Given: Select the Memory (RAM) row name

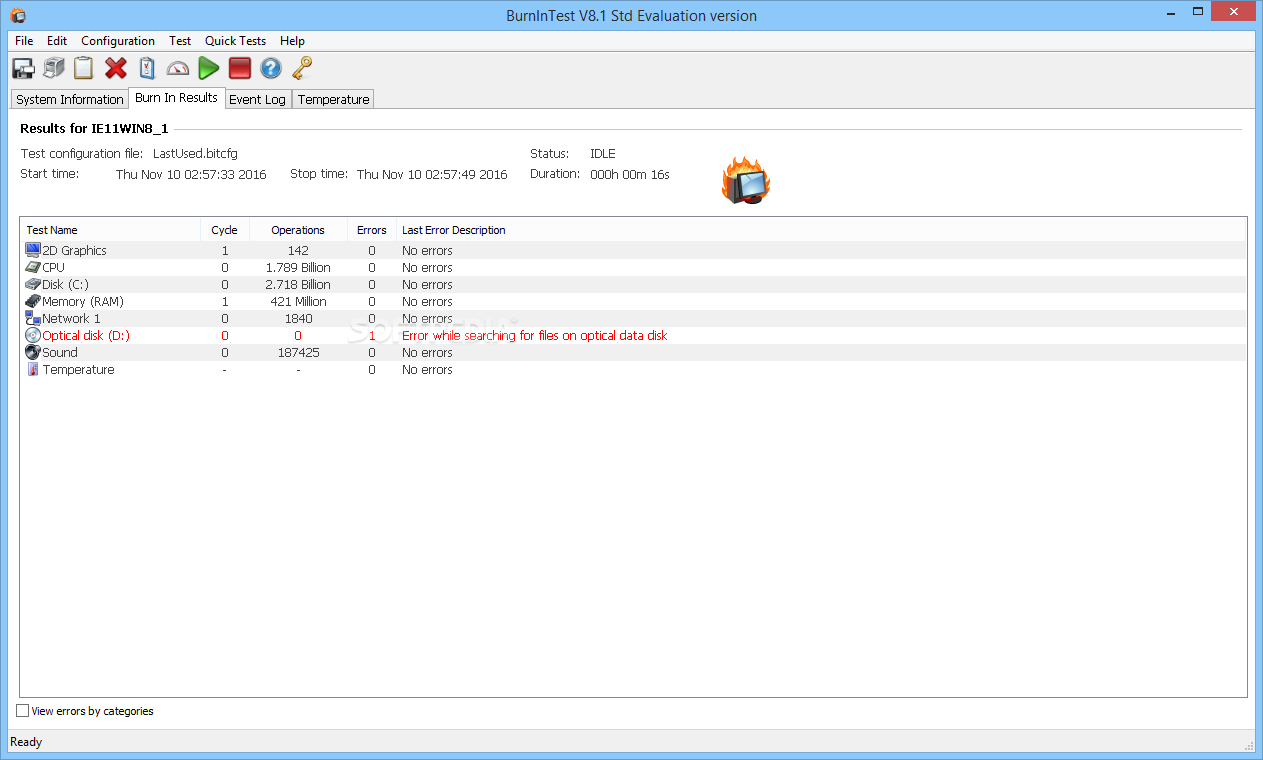Looking at the screenshot, I should click(83, 301).
